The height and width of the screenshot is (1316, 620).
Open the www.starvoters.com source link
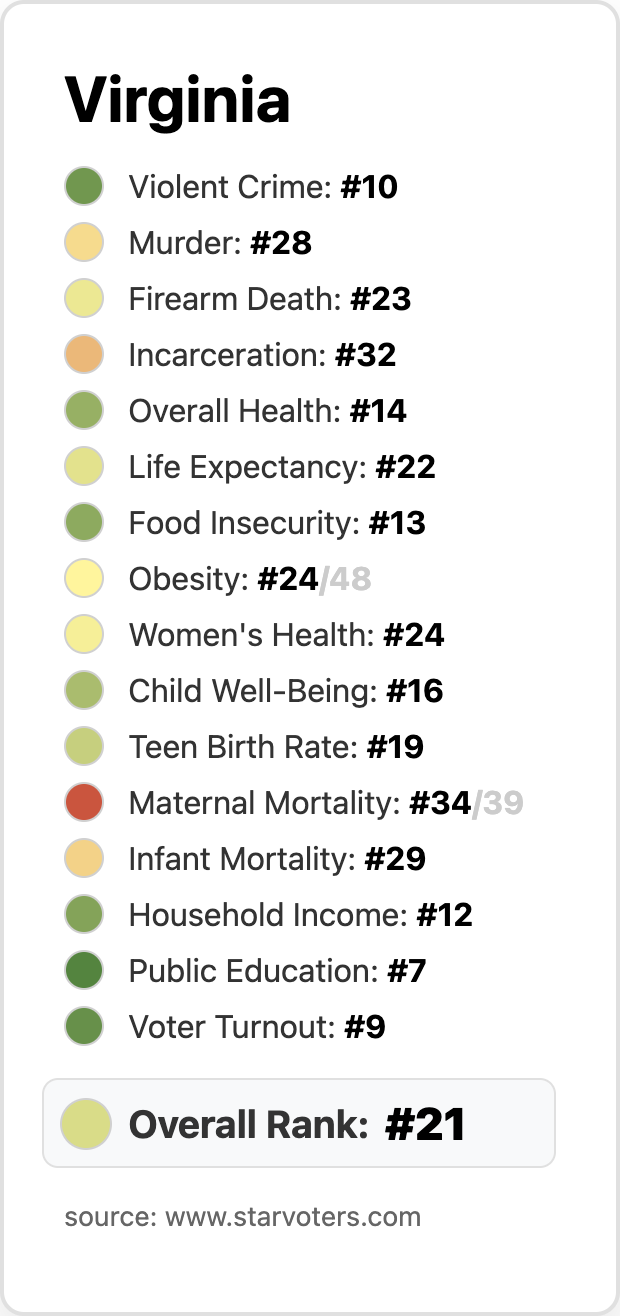[x=292, y=1217]
